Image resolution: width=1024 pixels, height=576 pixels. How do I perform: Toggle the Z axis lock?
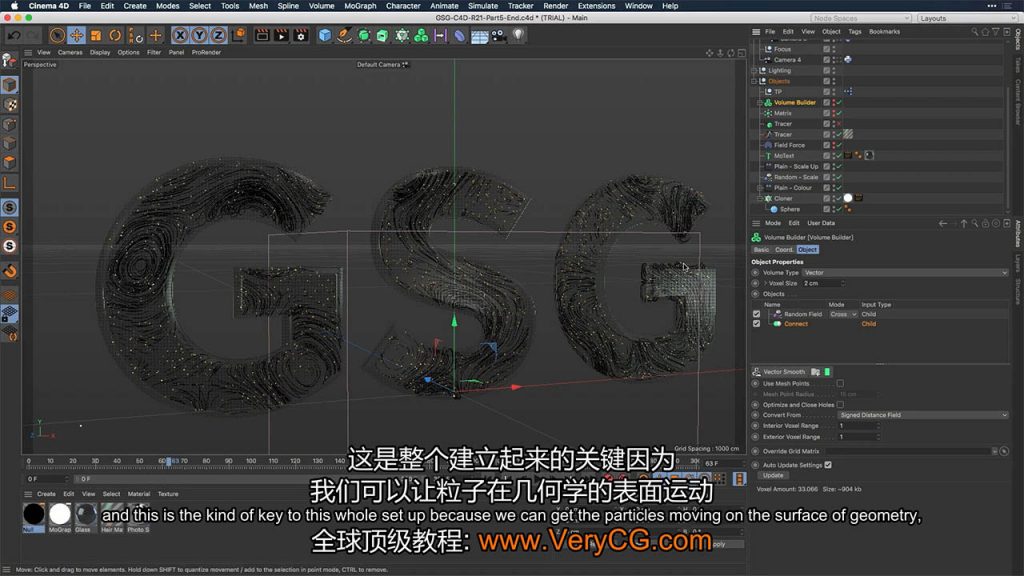tap(218, 35)
